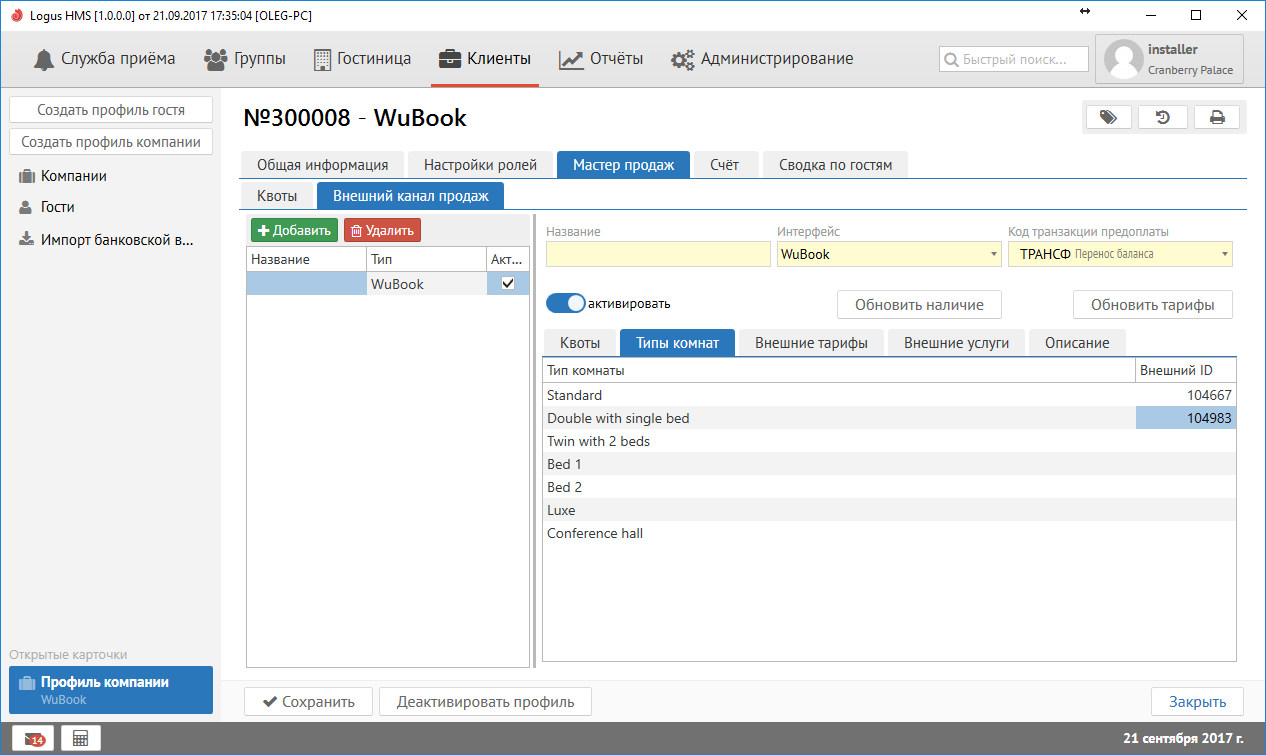This screenshot has width=1266, height=755.
Task: Toggle the активировать switch
Action: coord(566,303)
